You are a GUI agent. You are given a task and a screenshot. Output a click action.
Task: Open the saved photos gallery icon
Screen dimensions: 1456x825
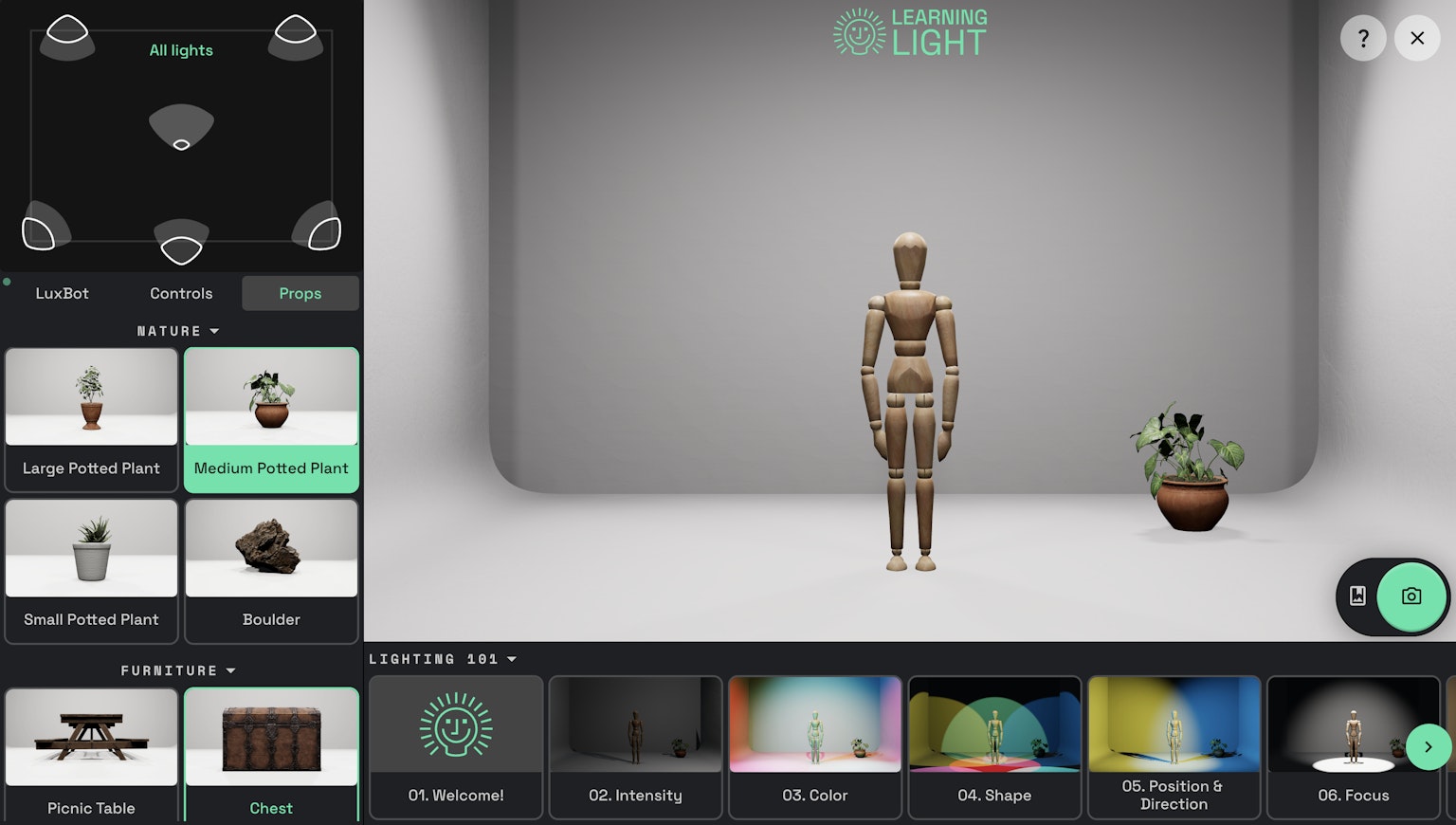[x=1357, y=596]
